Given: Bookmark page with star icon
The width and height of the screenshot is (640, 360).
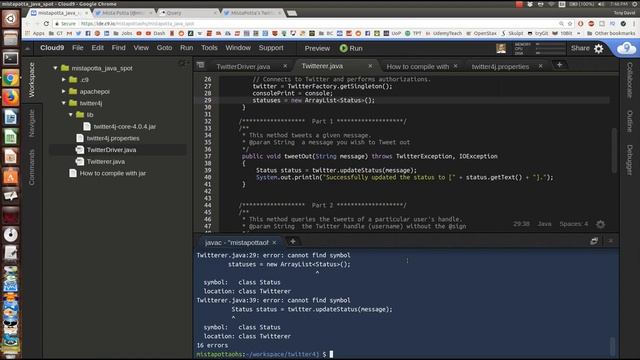Looking at the screenshot, I should pos(570,24).
